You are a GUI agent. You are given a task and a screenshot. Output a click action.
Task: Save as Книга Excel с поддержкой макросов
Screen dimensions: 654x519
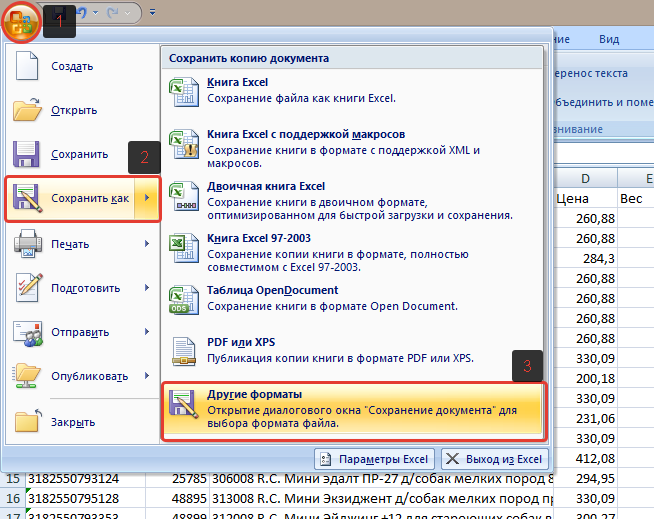pos(353,149)
